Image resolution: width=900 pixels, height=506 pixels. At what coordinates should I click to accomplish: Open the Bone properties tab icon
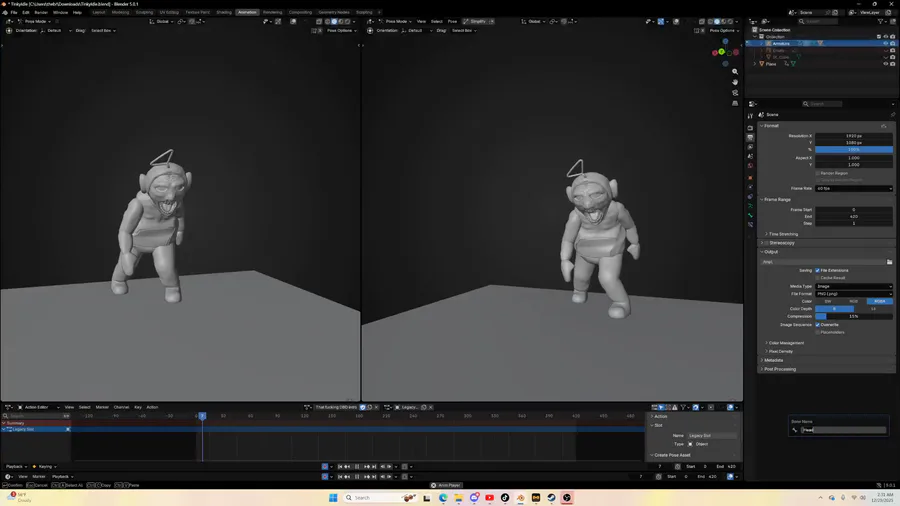tap(750, 216)
